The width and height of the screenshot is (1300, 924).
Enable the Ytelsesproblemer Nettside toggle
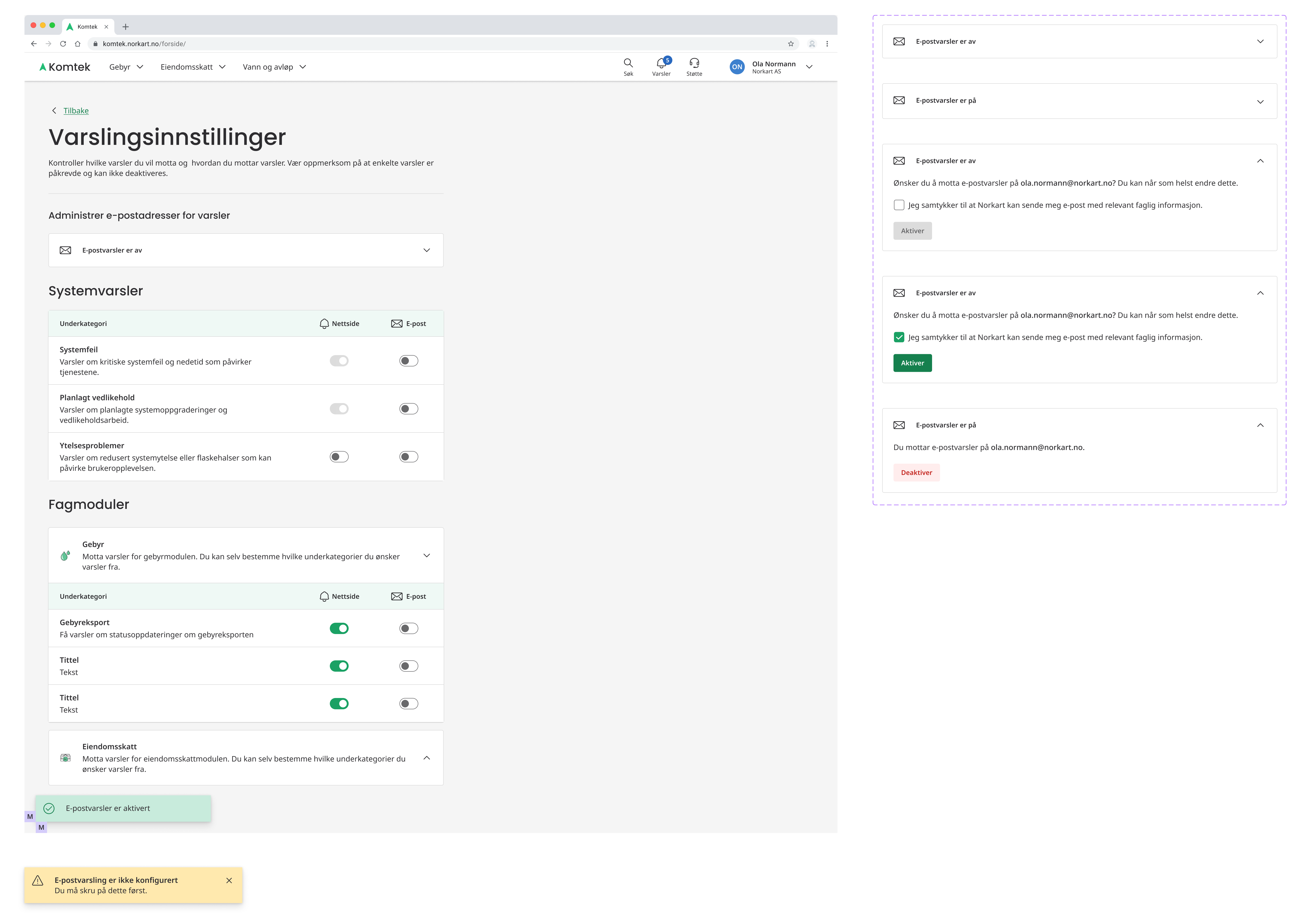click(x=339, y=457)
